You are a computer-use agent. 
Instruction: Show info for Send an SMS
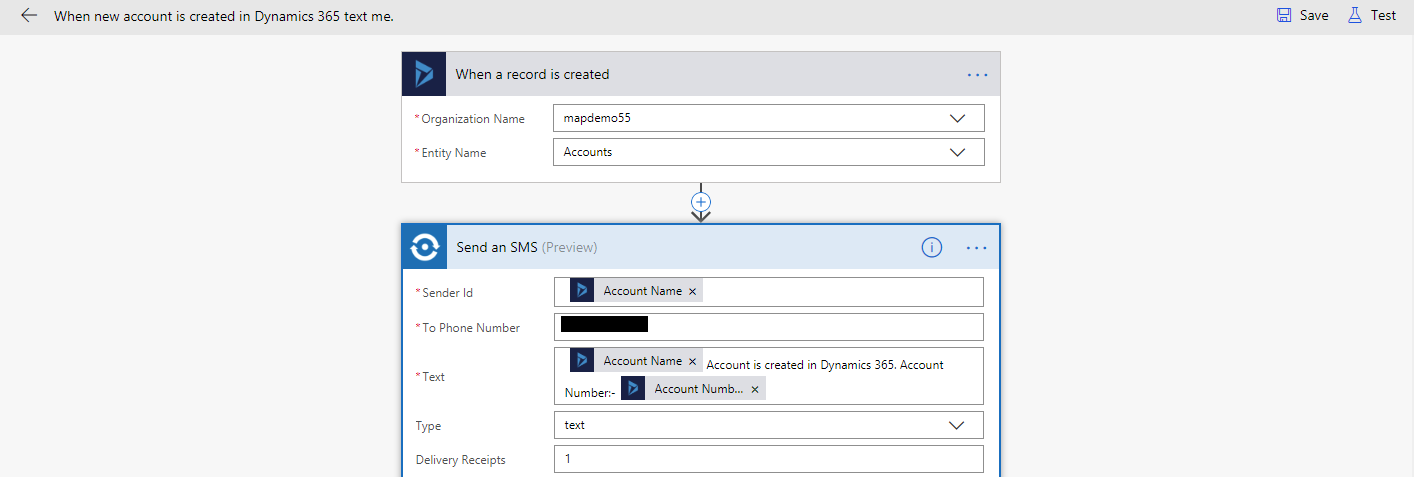(x=932, y=247)
